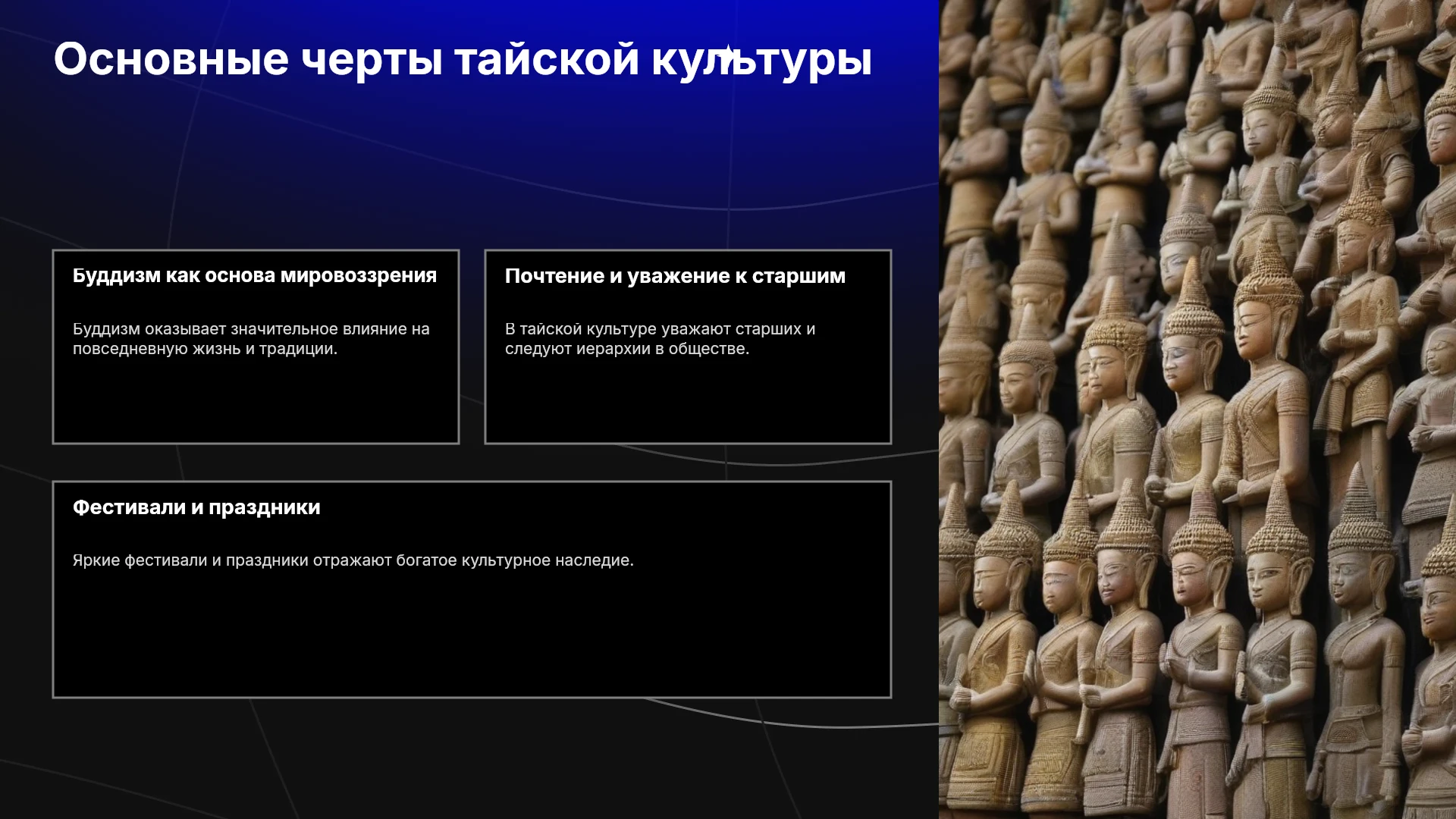Click the word "Основные" in the title
The height and width of the screenshot is (819, 1456).
tap(171, 59)
